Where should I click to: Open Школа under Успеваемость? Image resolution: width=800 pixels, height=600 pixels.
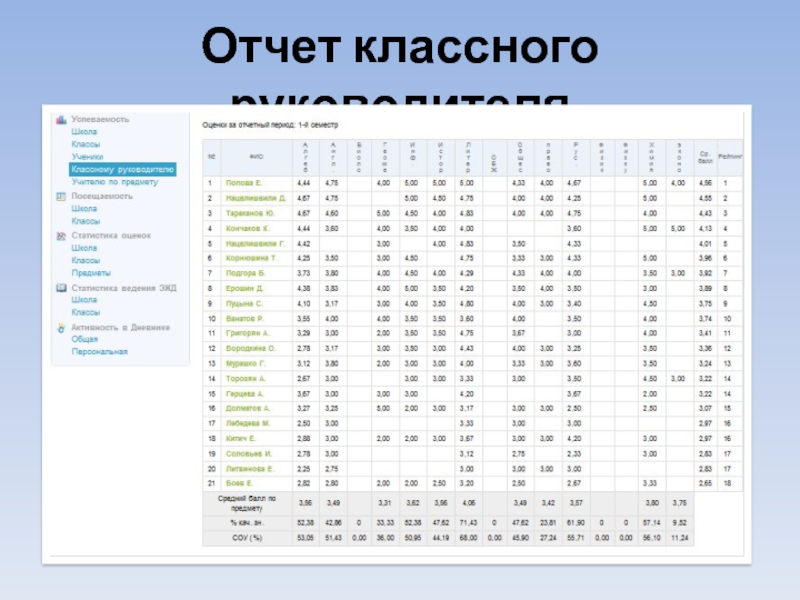(x=84, y=132)
